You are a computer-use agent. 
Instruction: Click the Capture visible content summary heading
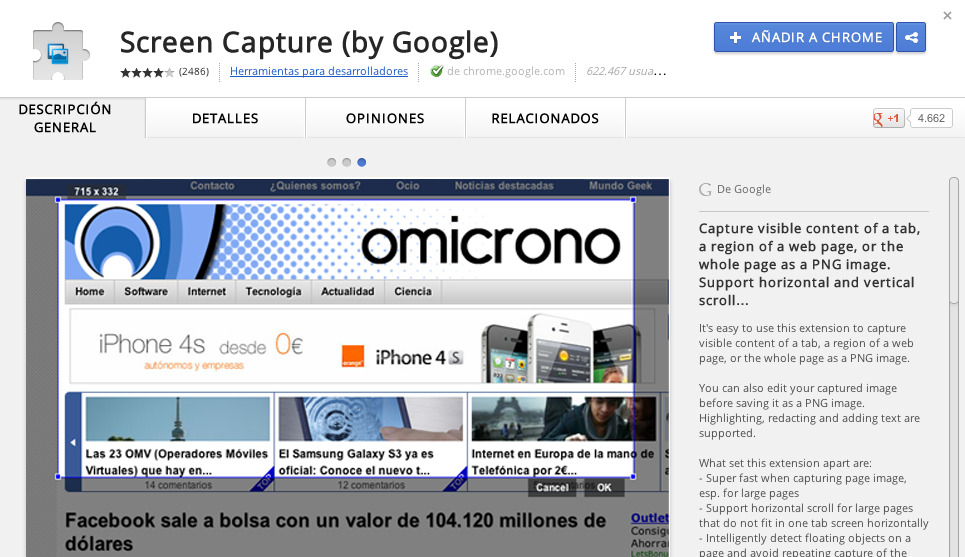point(810,265)
